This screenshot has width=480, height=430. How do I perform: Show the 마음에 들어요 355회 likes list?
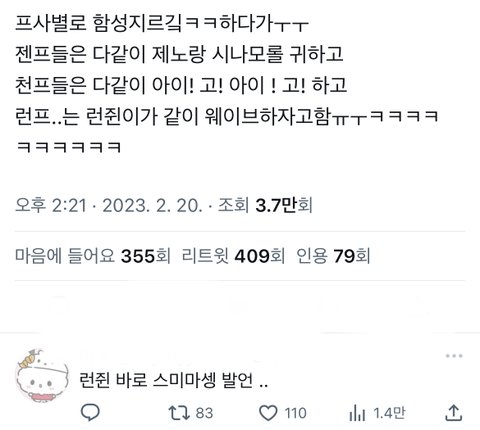(x=93, y=256)
